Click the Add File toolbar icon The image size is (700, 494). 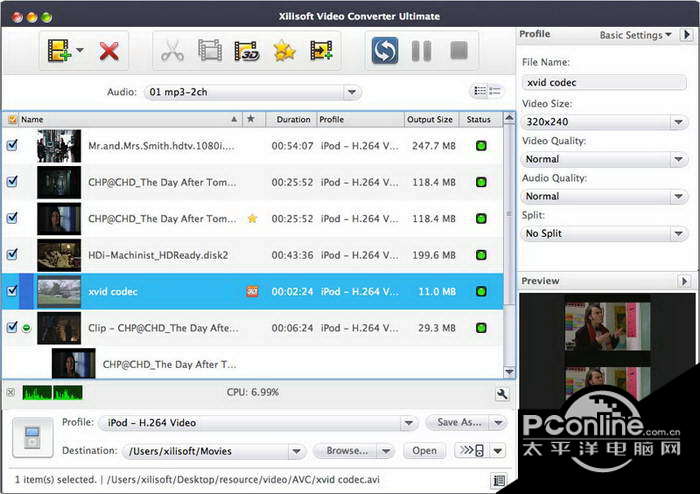click(59, 51)
